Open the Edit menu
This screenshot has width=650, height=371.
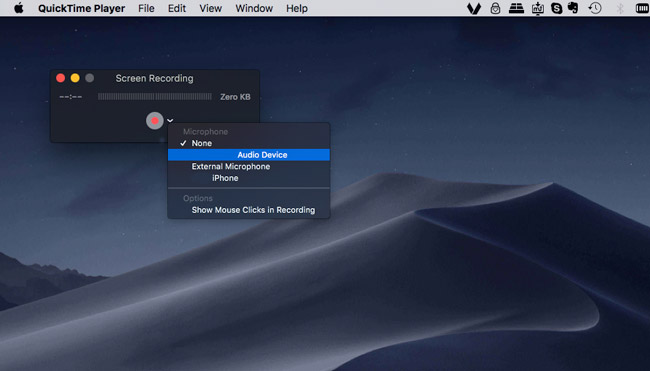[x=177, y=8]
